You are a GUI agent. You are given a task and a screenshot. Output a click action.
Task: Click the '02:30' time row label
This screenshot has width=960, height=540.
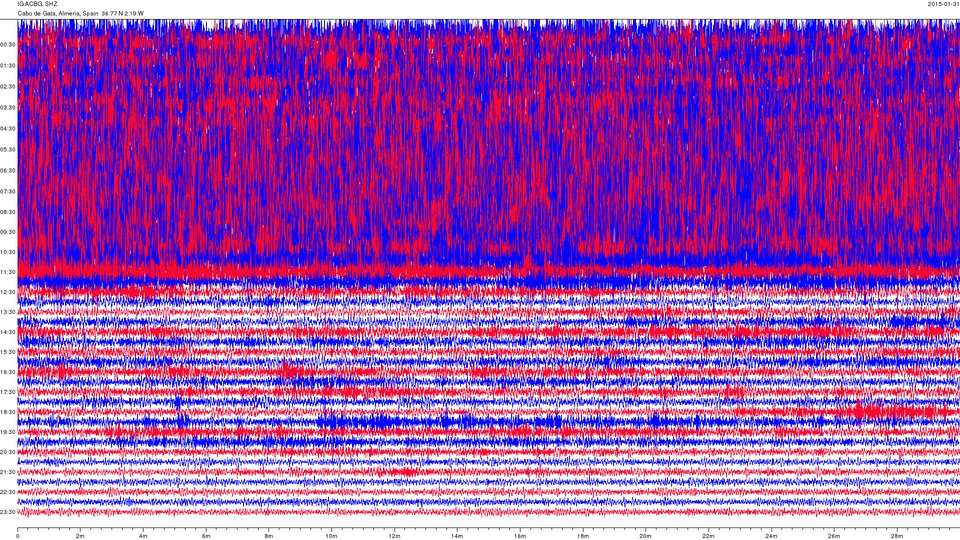point(8,86)
